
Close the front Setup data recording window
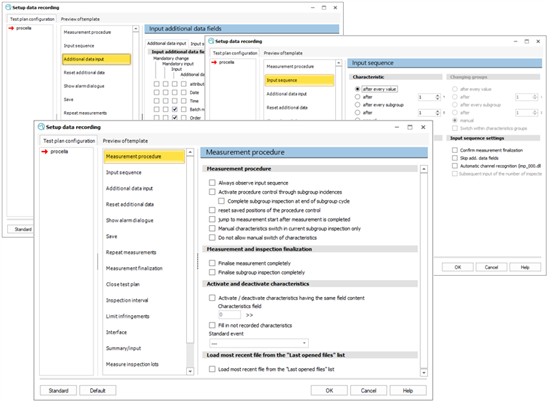tap(423, 127)
